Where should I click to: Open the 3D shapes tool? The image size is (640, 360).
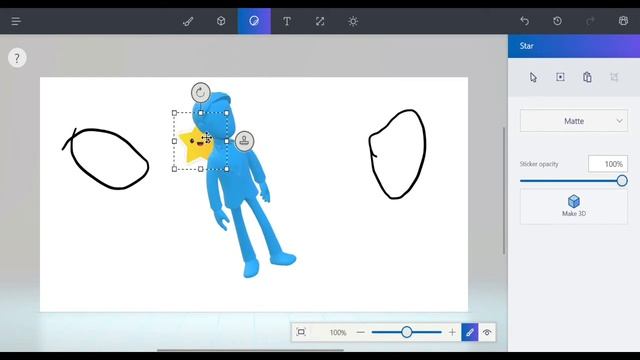221,21
